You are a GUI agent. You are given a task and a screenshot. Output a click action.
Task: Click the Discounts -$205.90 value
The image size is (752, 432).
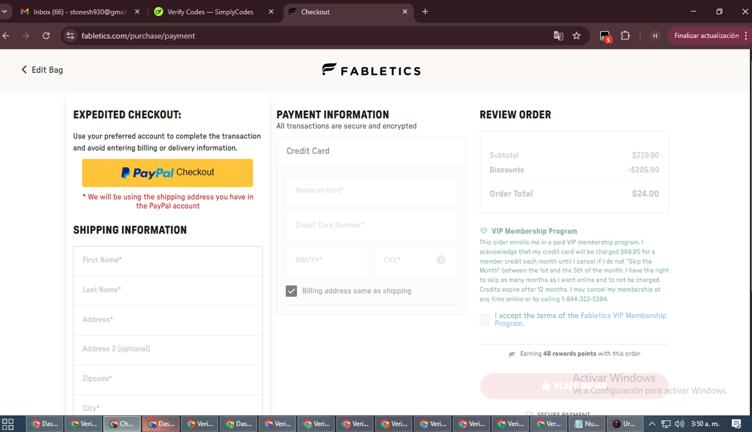[x=643, y=170]
